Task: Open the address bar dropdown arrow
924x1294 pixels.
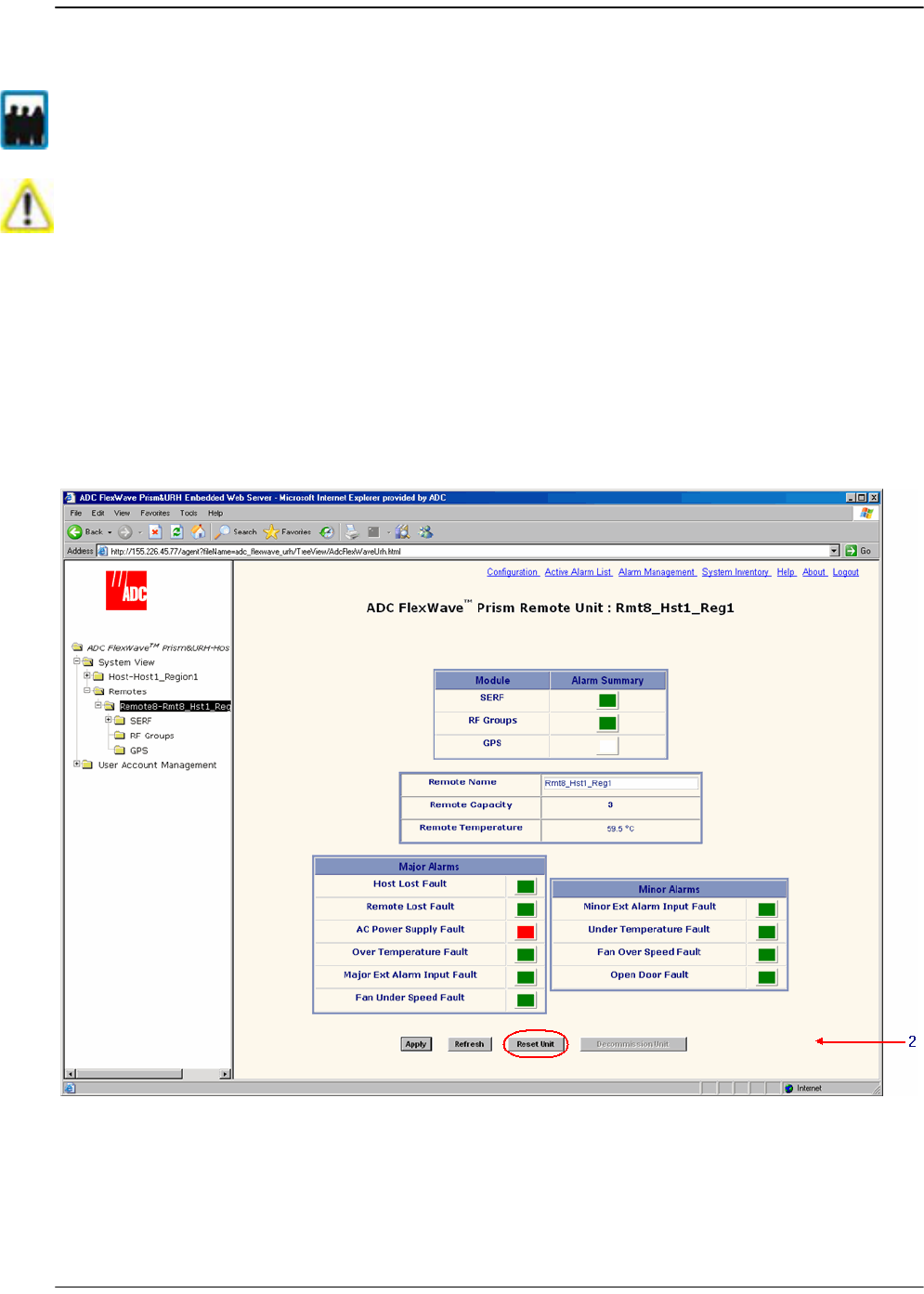Action: coord(834,551)
